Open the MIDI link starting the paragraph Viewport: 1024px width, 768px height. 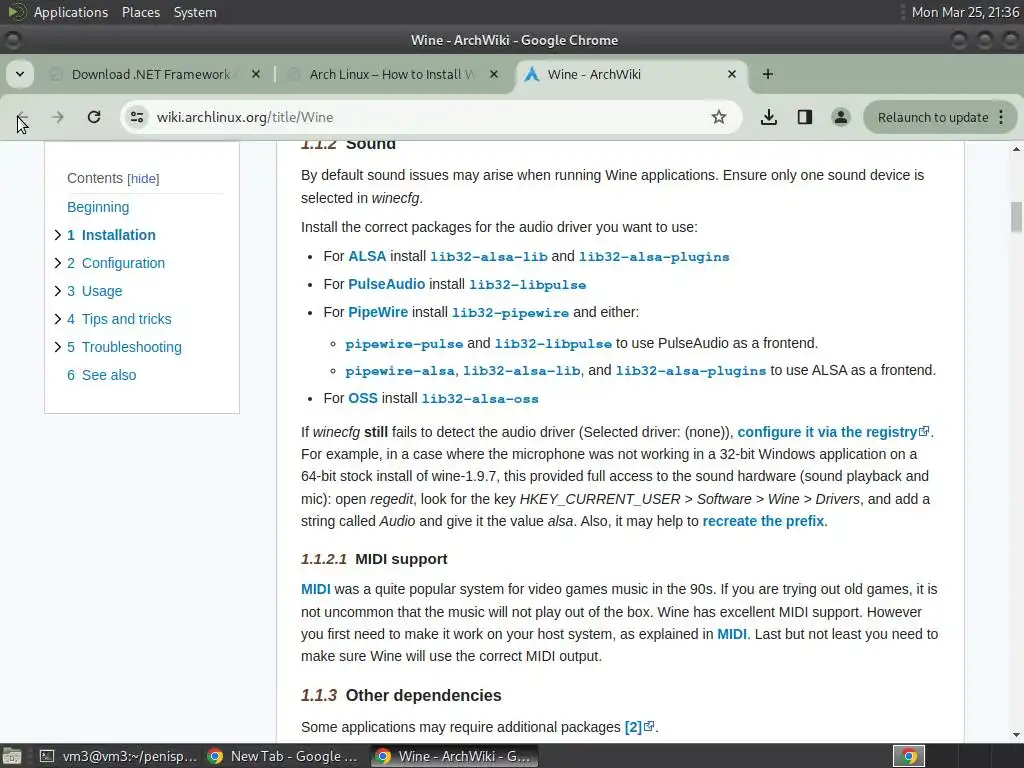(315, 589)
